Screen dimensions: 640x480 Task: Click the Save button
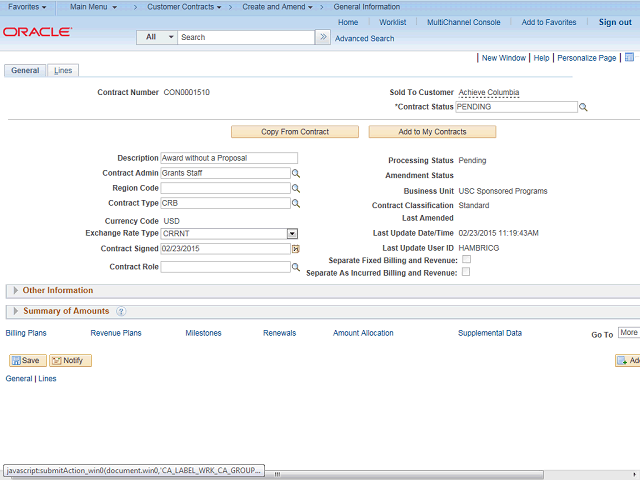tap(28, 360)
